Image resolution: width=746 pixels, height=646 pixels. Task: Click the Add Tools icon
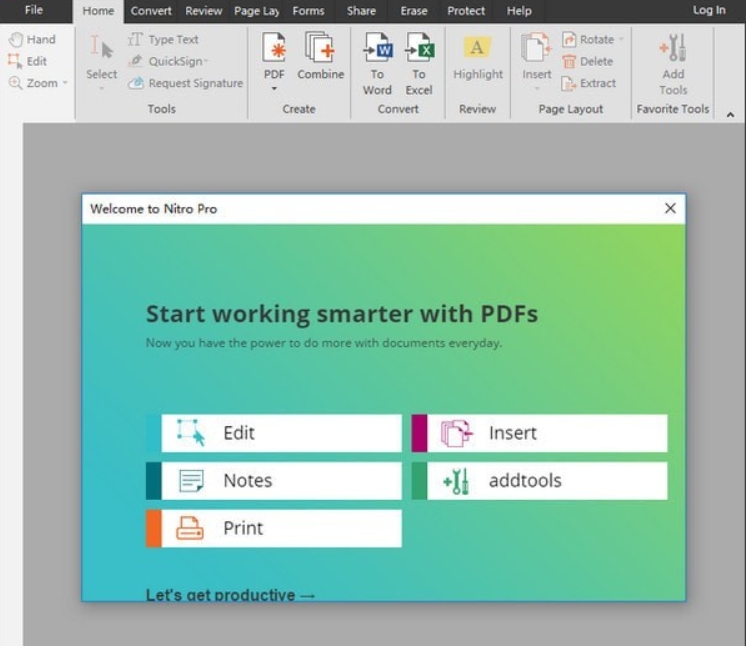point(673,48)
